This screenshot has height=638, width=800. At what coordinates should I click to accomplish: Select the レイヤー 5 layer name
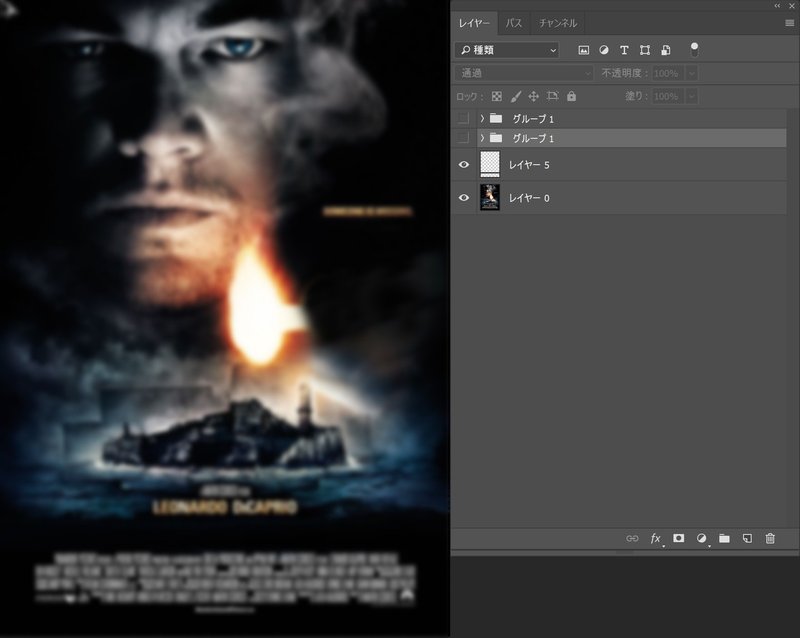point(529,165)
